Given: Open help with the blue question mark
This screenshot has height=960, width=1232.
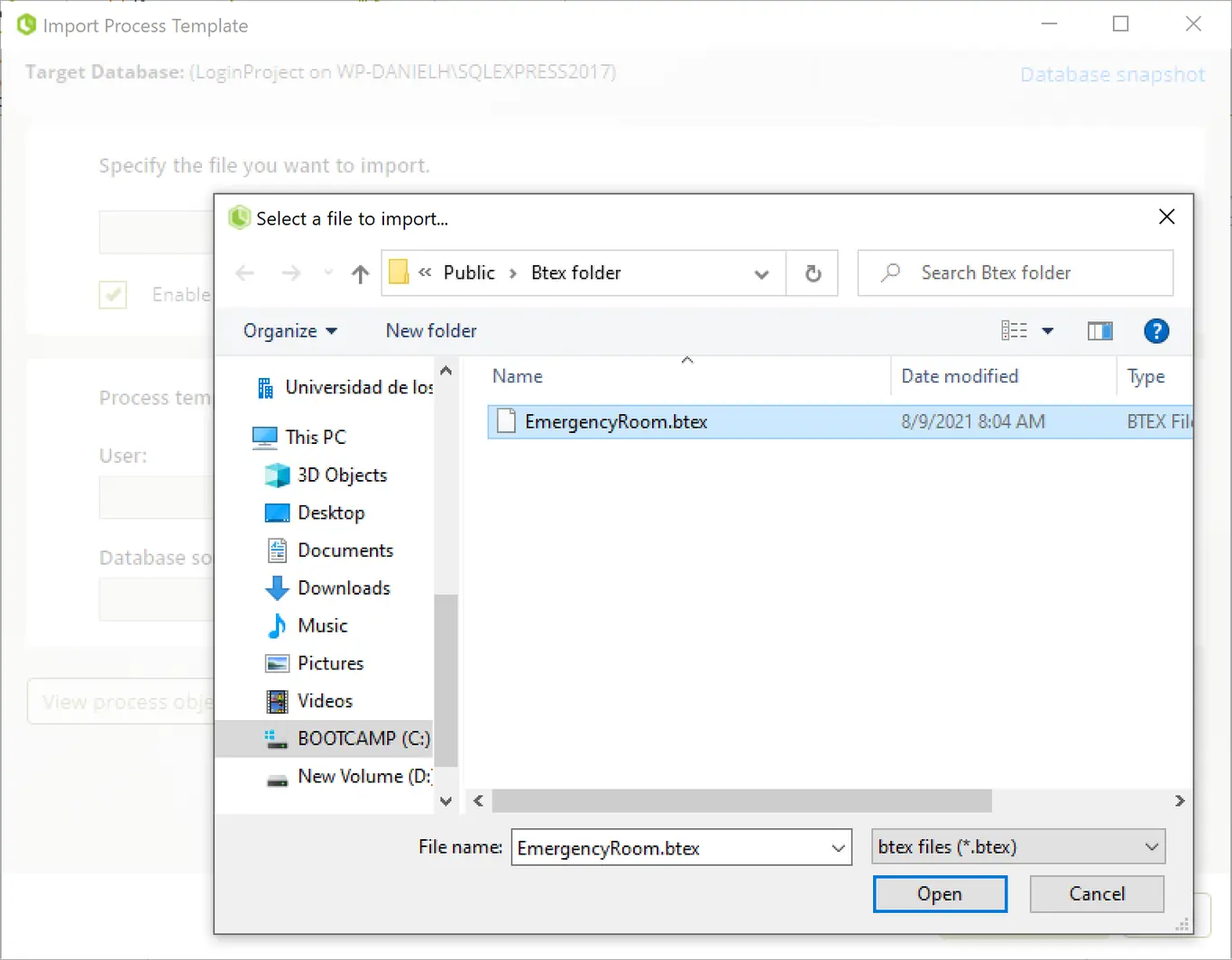Looking at the screenshot, I should click(1156, 331).
